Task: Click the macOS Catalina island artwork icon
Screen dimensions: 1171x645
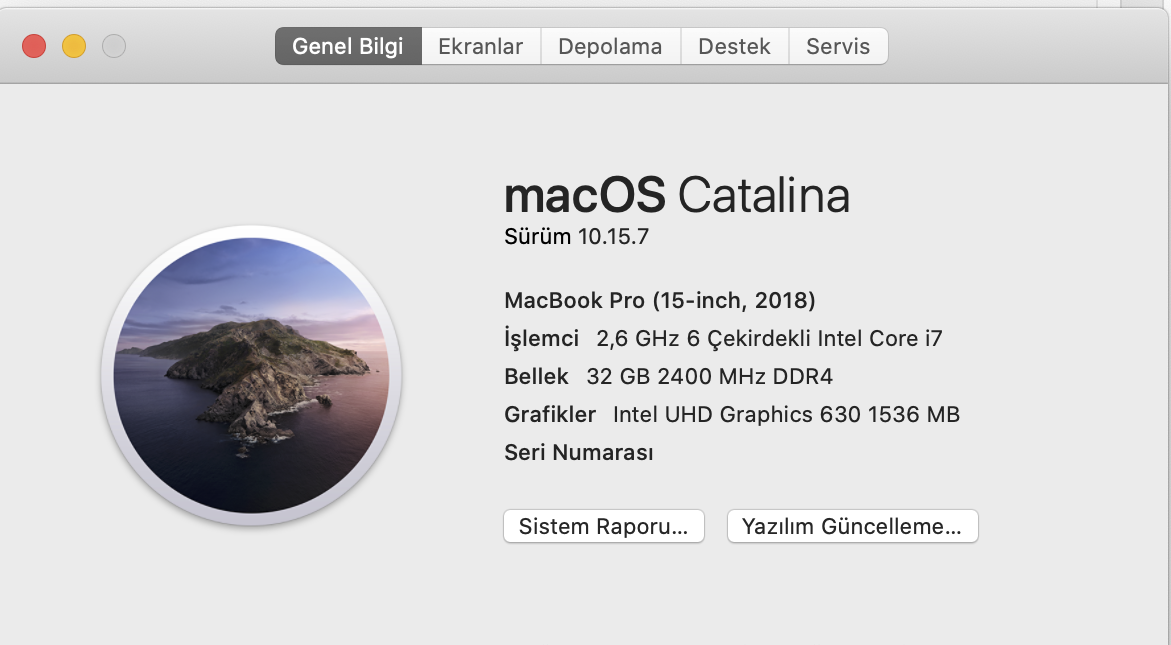Action: pyautogui.click(x=251, y=376)
